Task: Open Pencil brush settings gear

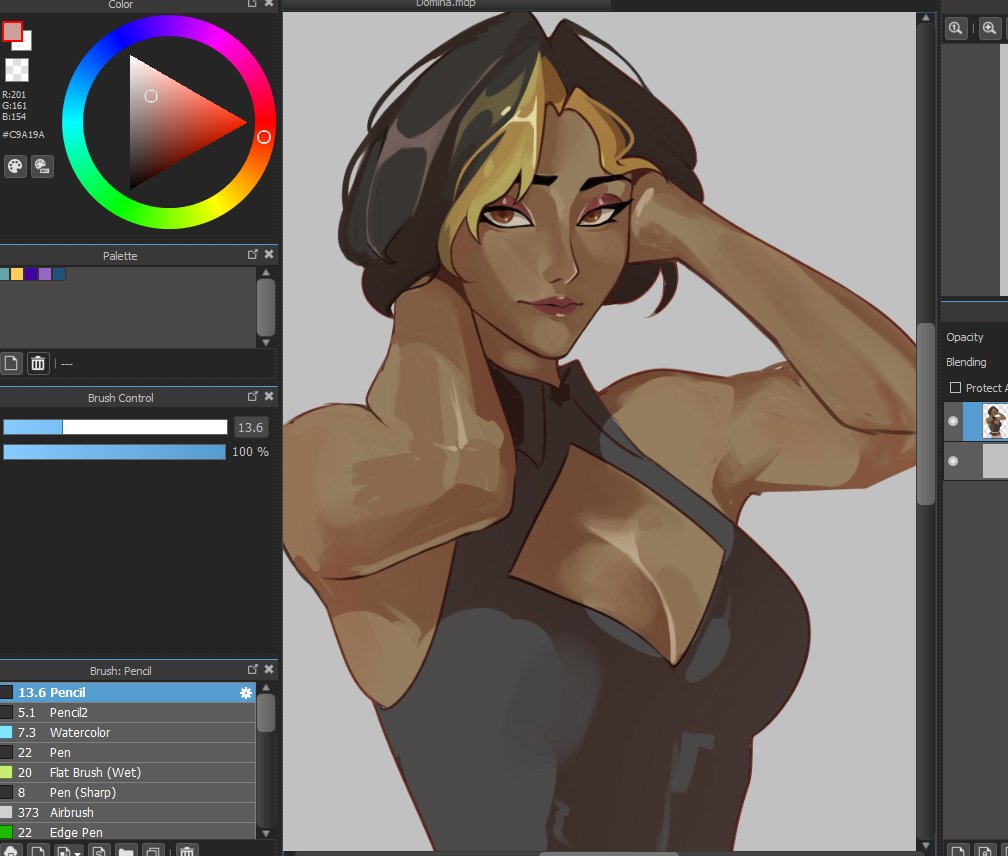Action: click(246, 693)
